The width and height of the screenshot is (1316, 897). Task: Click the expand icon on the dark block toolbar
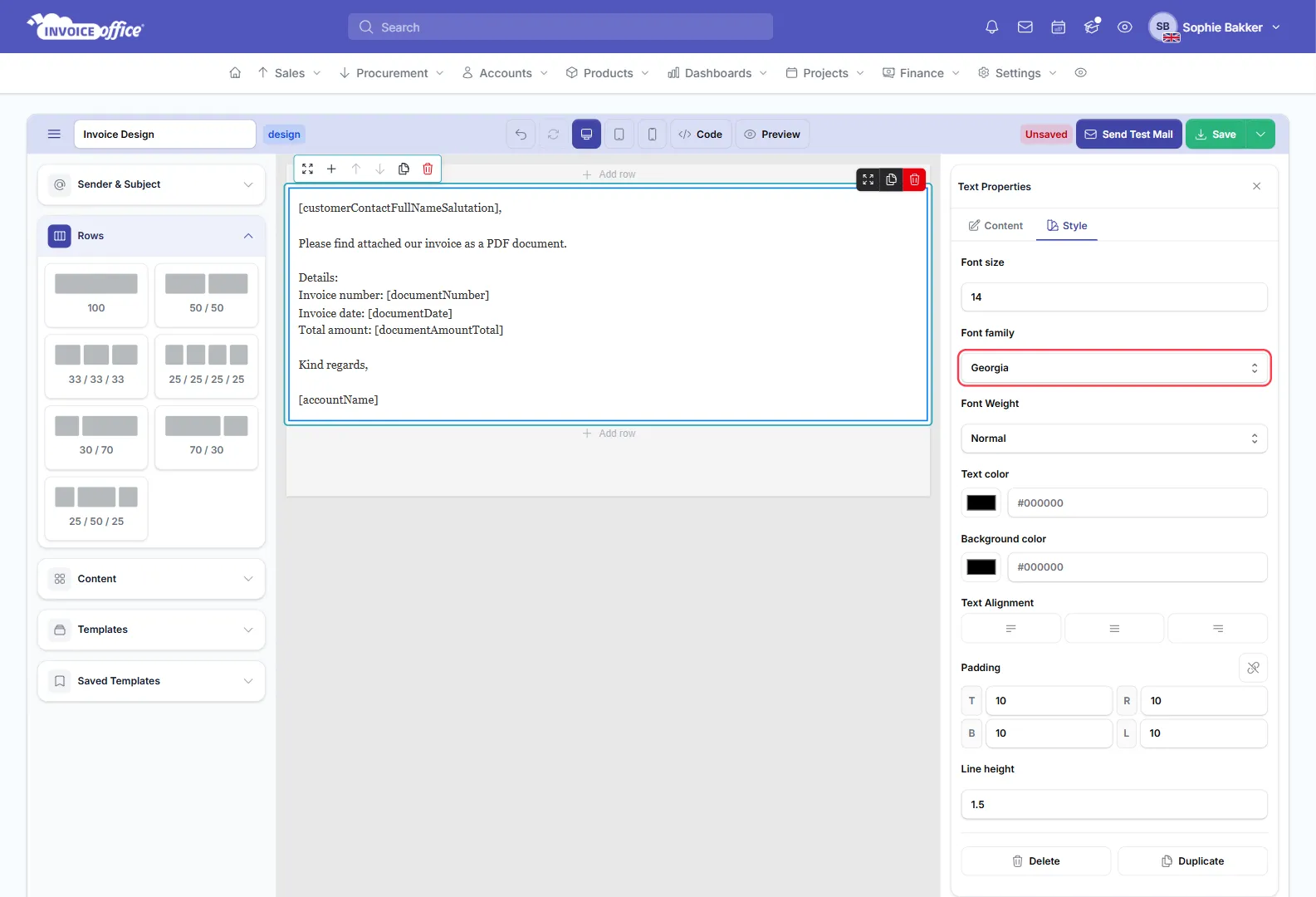click(x=868, y=179)
